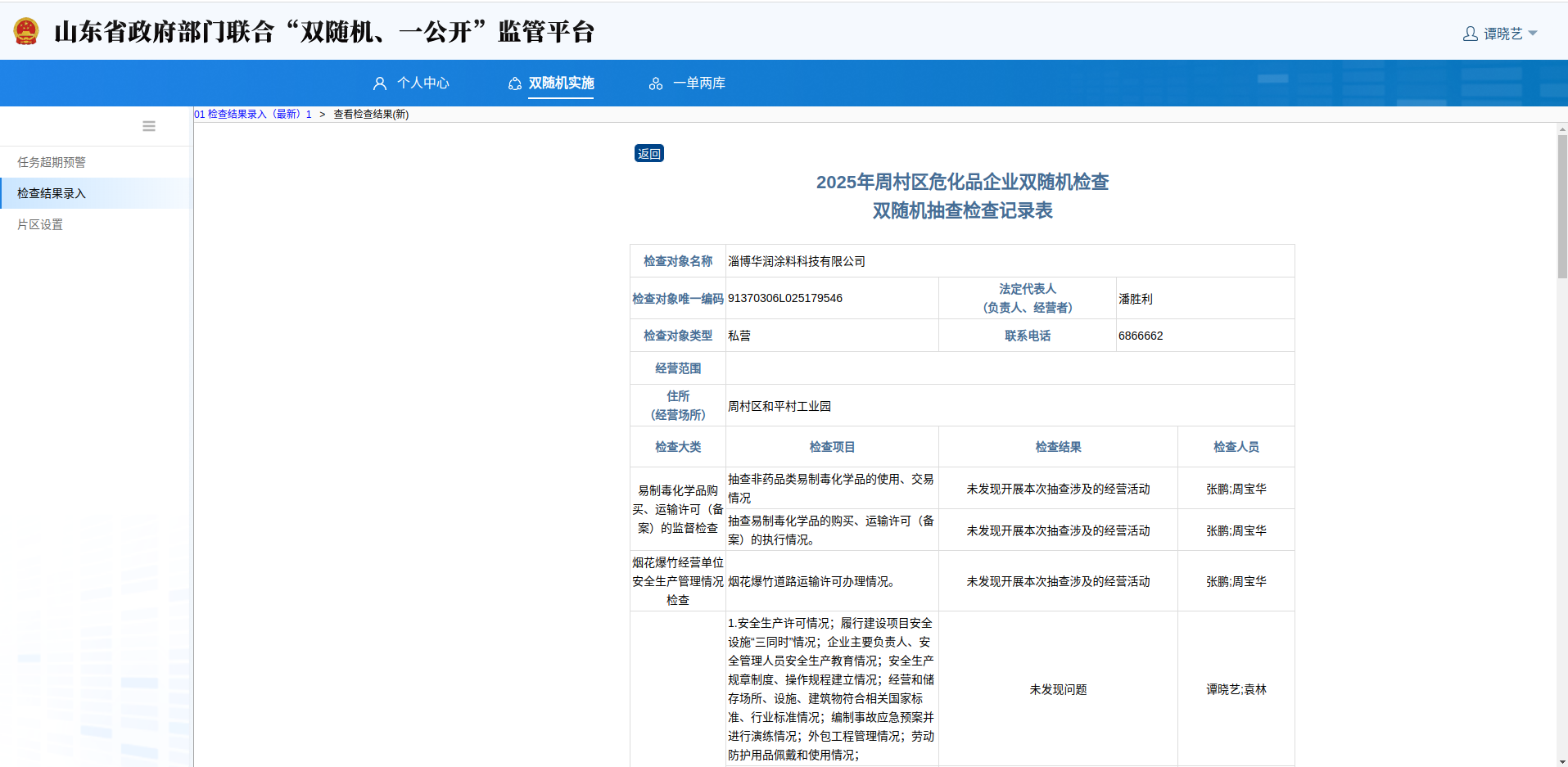
Task: Click the 检查对象唯一编码 value 91370306L025179546
Action: click(785, 298)
